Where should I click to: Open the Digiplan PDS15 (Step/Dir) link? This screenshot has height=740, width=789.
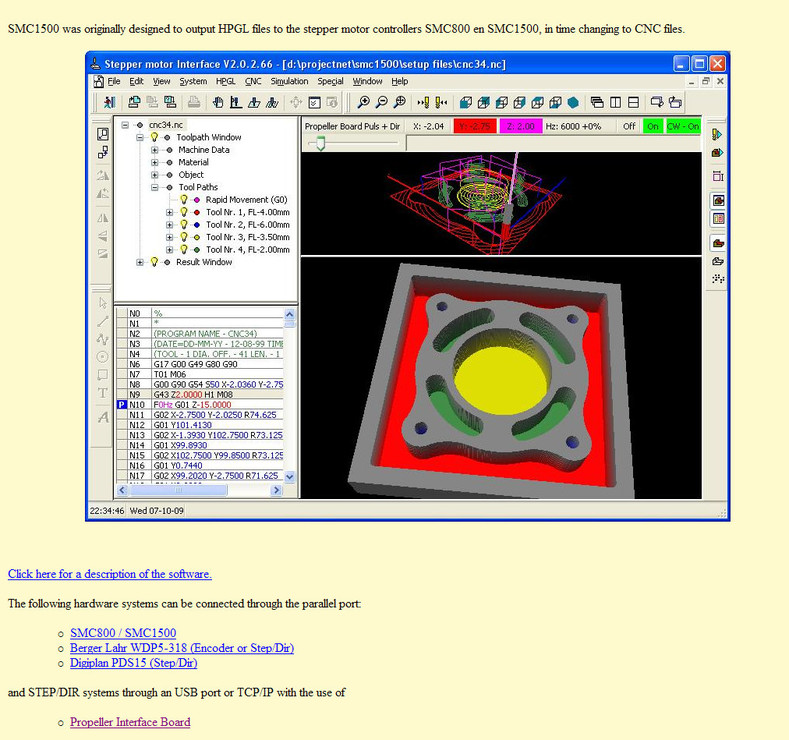point(133,663)
